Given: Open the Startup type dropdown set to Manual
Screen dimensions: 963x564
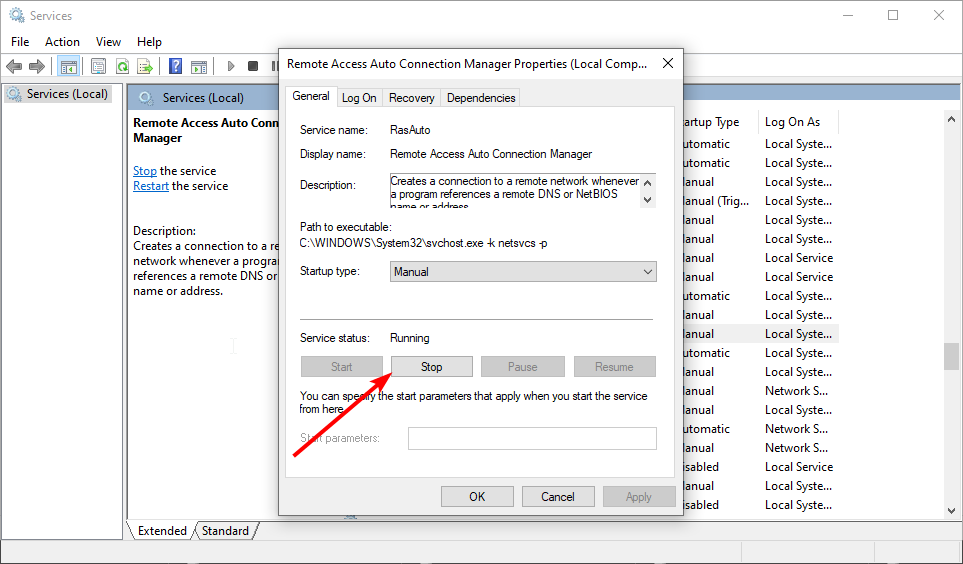Looking at the screenshot, I should (x=523, y=272).
